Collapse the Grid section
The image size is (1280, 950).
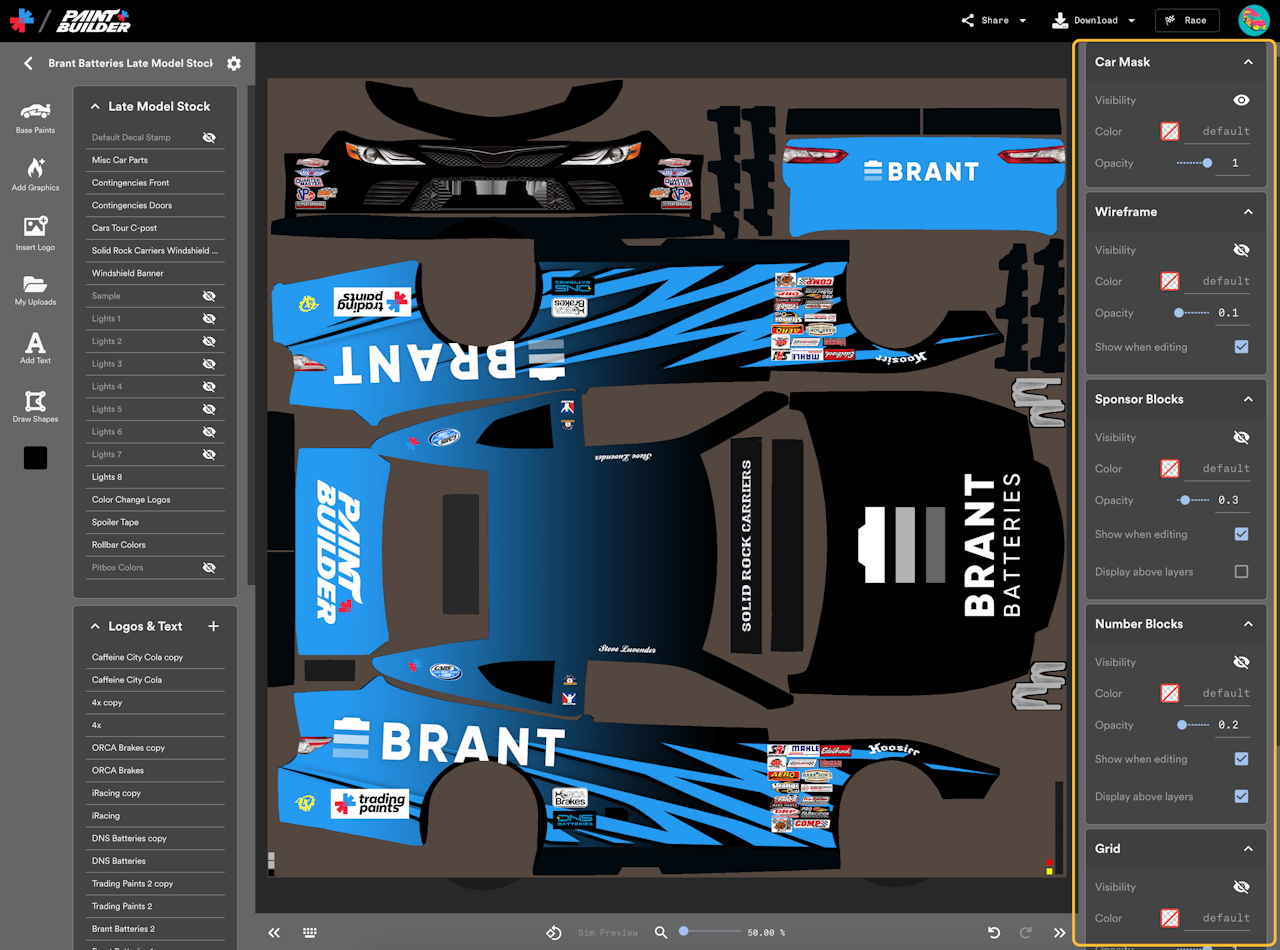pyautogui.click(x=1248, y=849)
